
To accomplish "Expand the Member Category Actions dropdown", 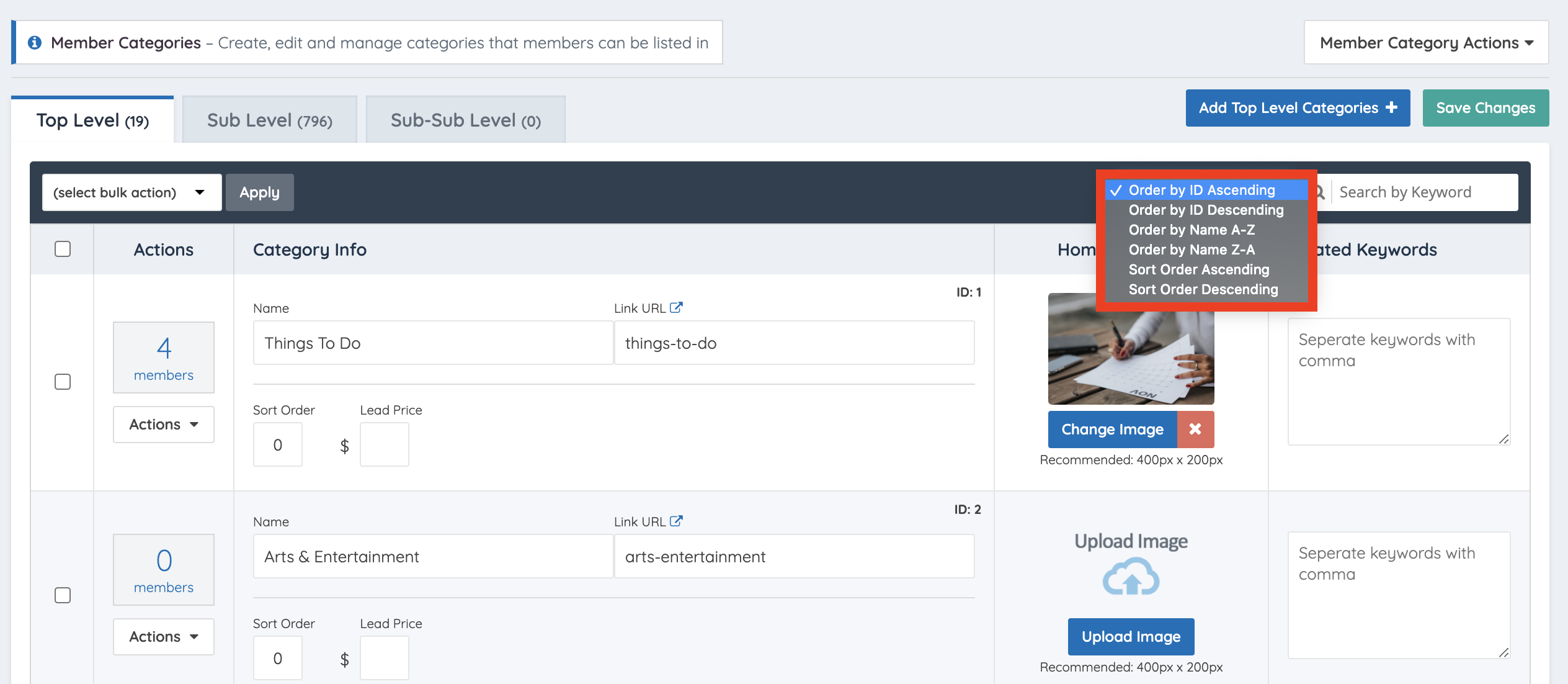I will pos(1425,42).
